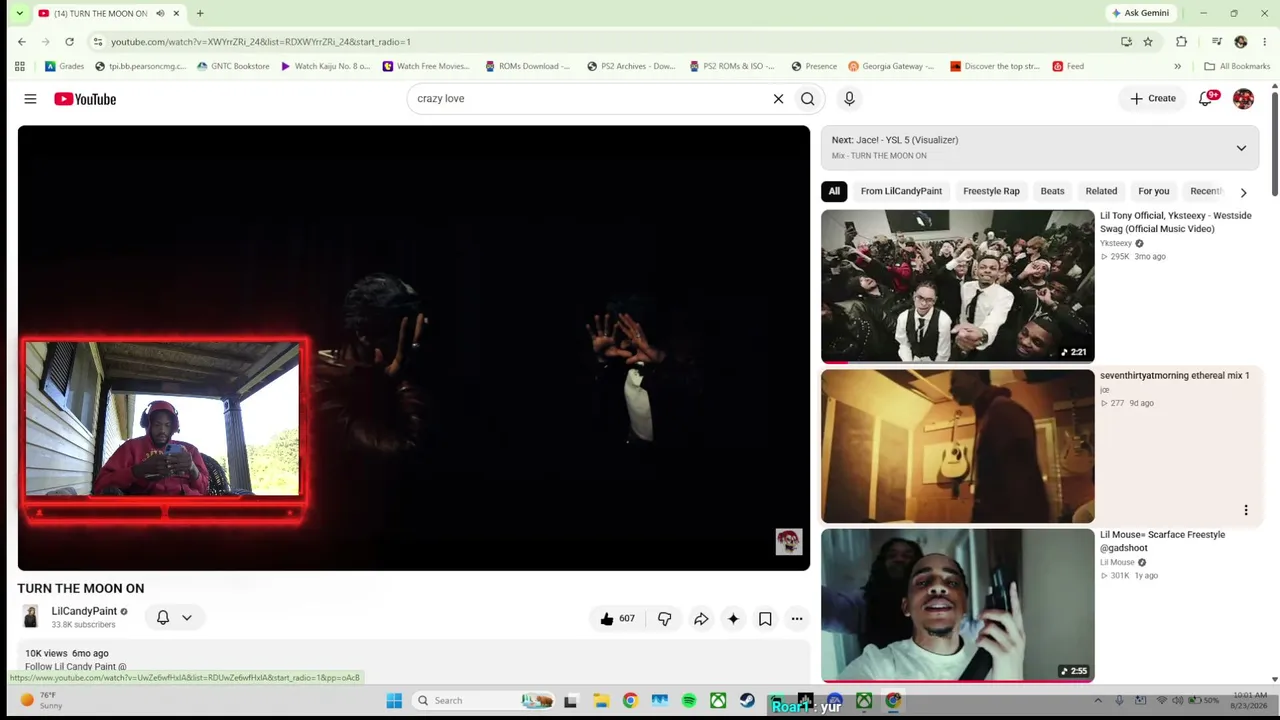
Task: Click the channel watermark in the player
Action: point(789,542)
